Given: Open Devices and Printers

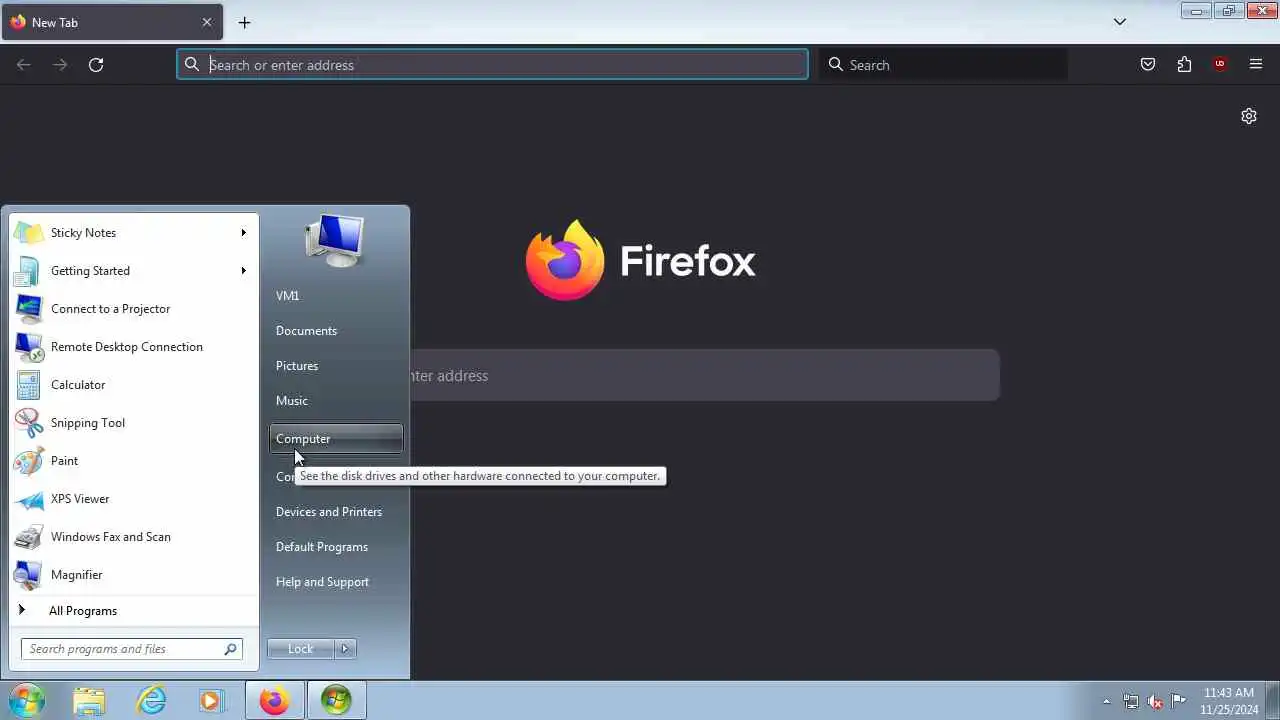Looking at the screenshot, I should (336, 512).
